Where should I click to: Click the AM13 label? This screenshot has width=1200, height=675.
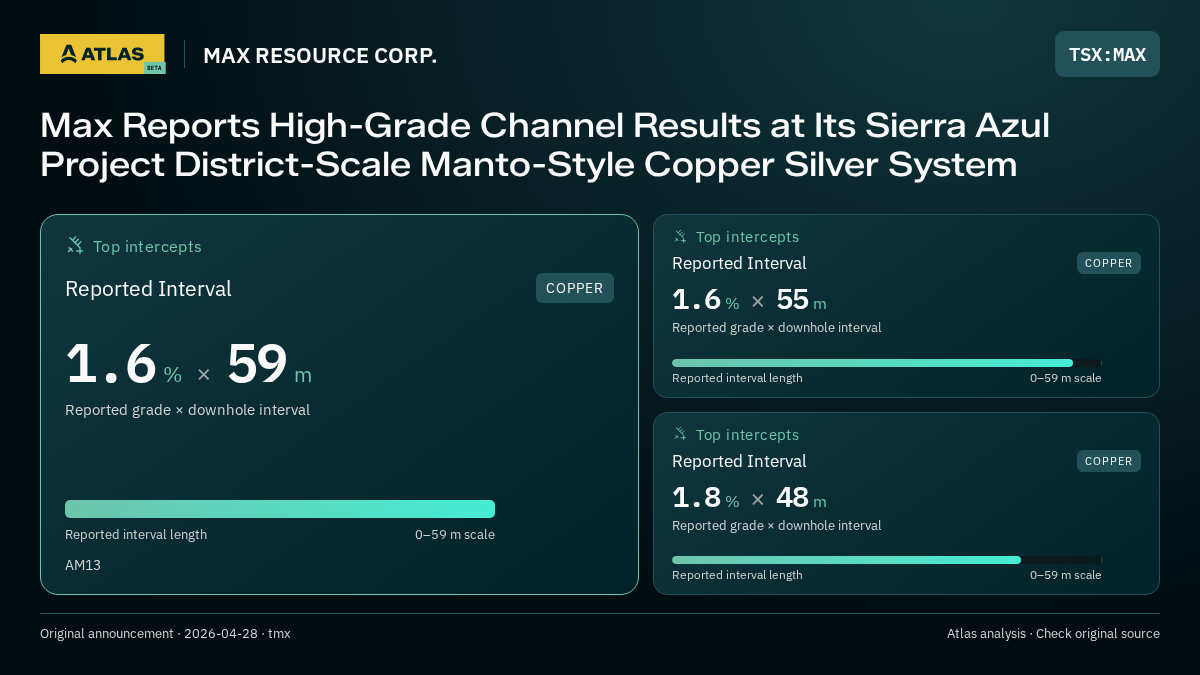[83, 565]
